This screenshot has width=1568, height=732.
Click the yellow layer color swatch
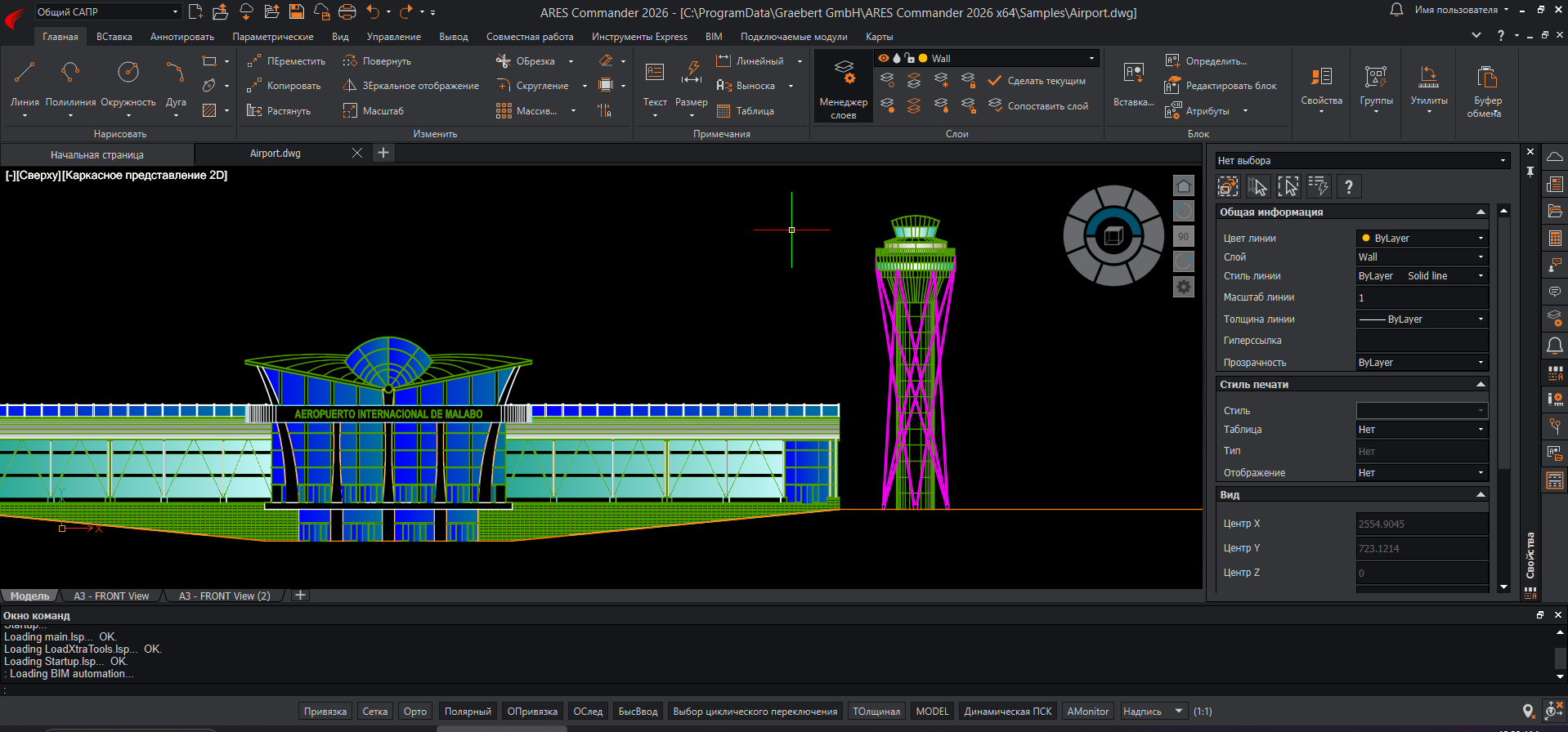click(923, 58)
